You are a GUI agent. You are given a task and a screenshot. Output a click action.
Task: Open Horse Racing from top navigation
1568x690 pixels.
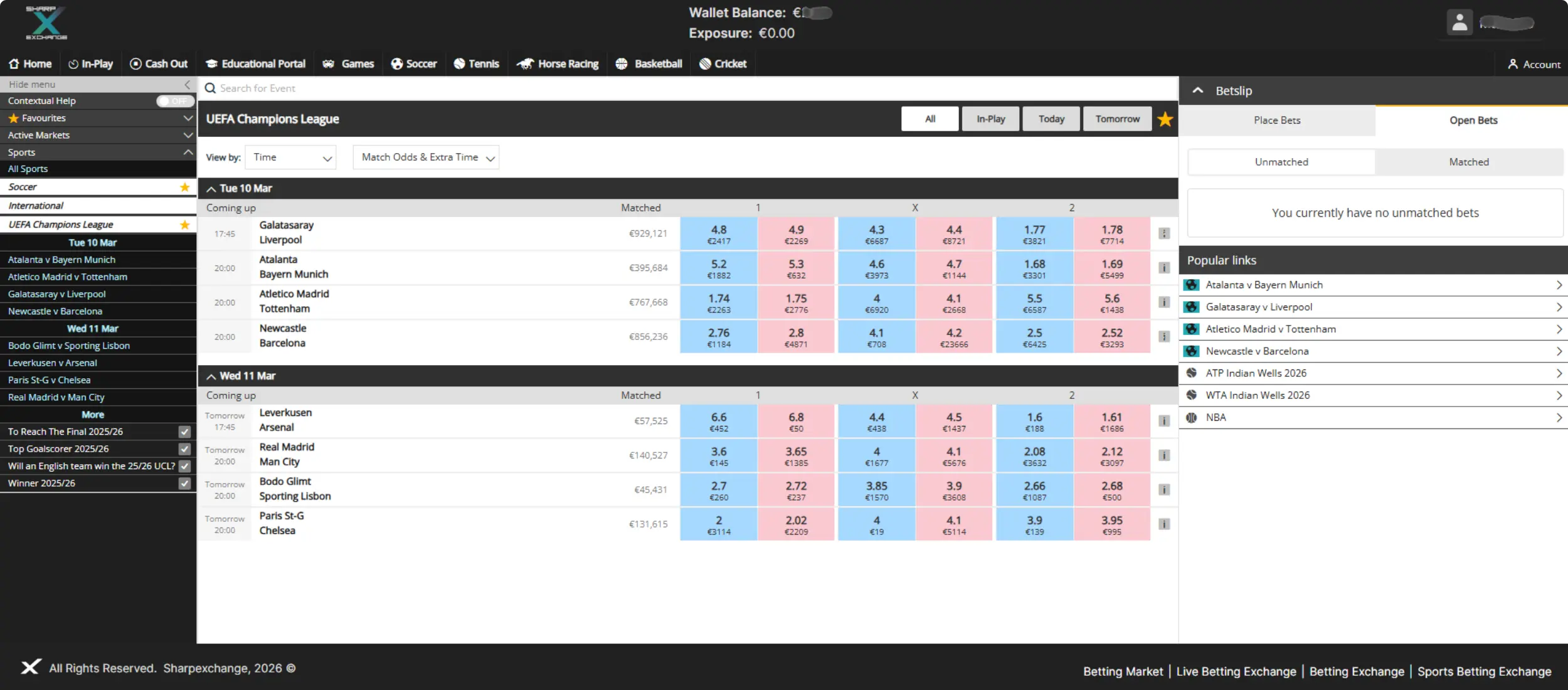(557, 64)
